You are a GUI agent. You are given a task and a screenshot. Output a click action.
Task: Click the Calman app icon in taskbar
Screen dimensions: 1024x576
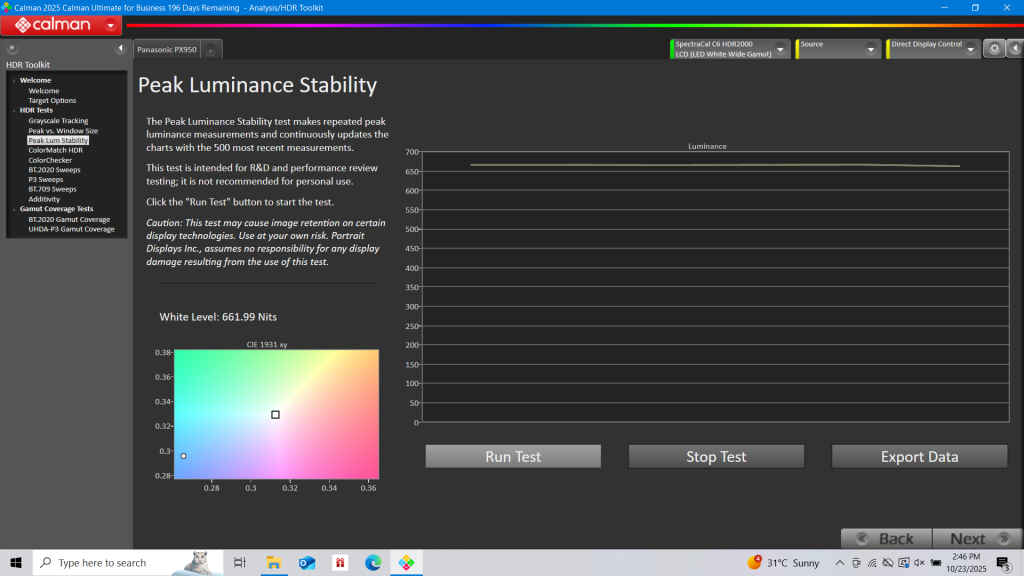406,563
